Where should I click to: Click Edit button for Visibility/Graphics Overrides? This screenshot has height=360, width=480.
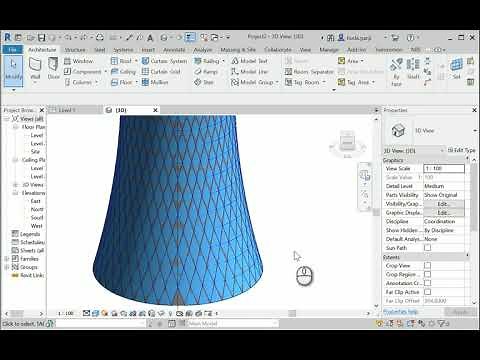(x=444, y=204)
